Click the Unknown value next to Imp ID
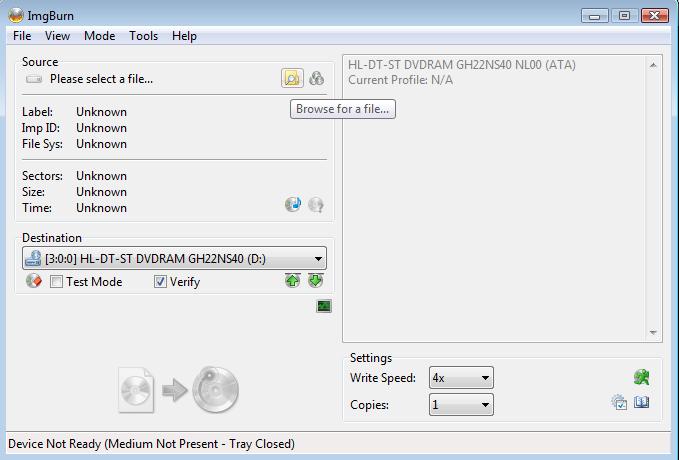The height and width of the screenshot is (460, 679). tap(101, 128)
